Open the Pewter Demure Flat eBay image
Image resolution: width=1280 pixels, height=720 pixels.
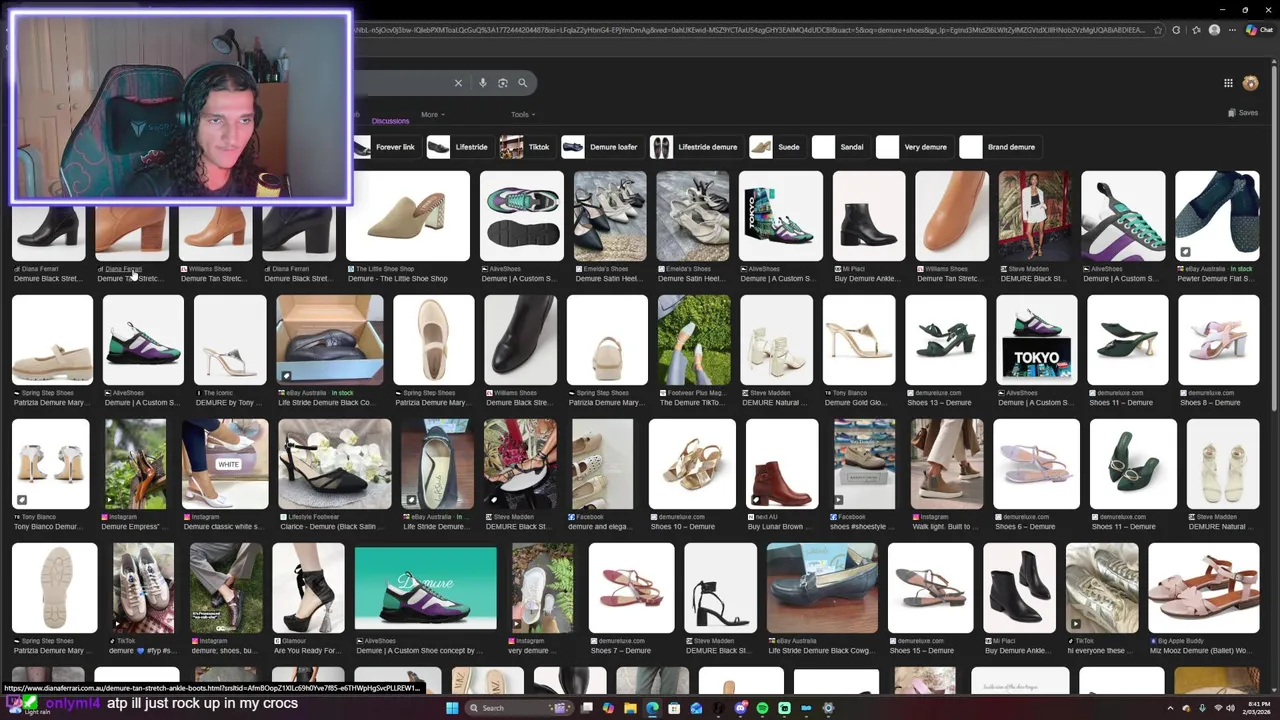click(x=1217, y=216)
